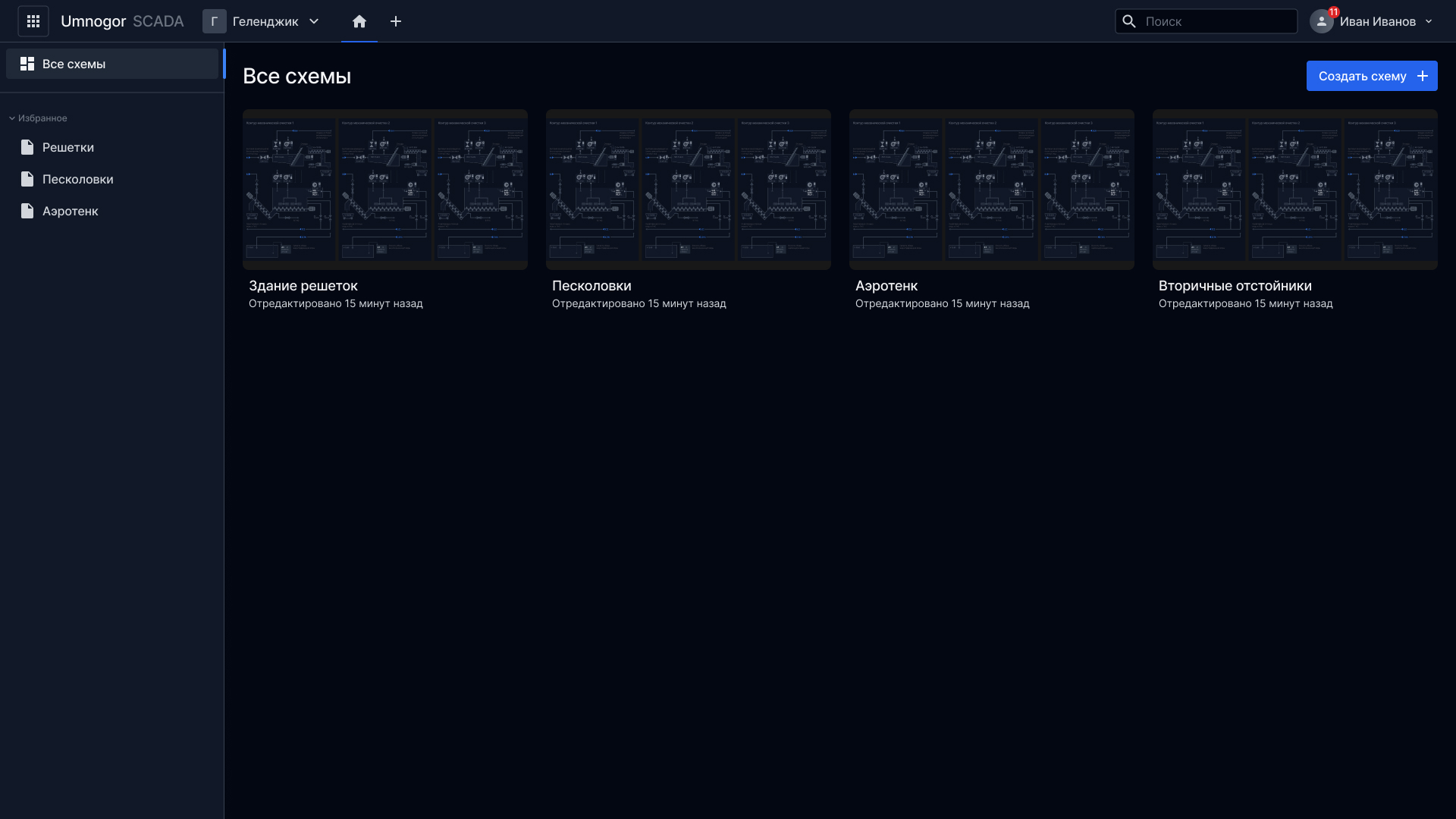The height and width of the screenshot is (819, 1456).
Task: Click edited timestamp under Здание решеток
Action: (x=336, y=303)
